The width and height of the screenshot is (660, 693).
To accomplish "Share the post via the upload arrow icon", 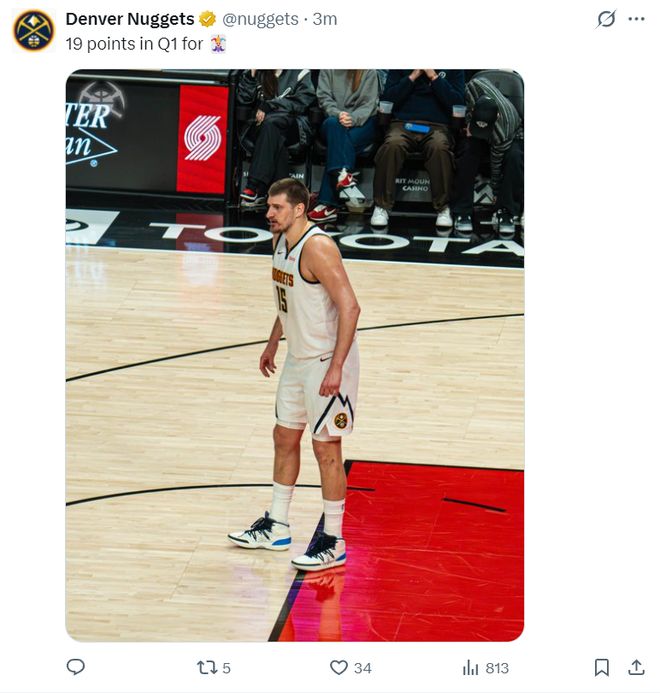I will 636,667.
